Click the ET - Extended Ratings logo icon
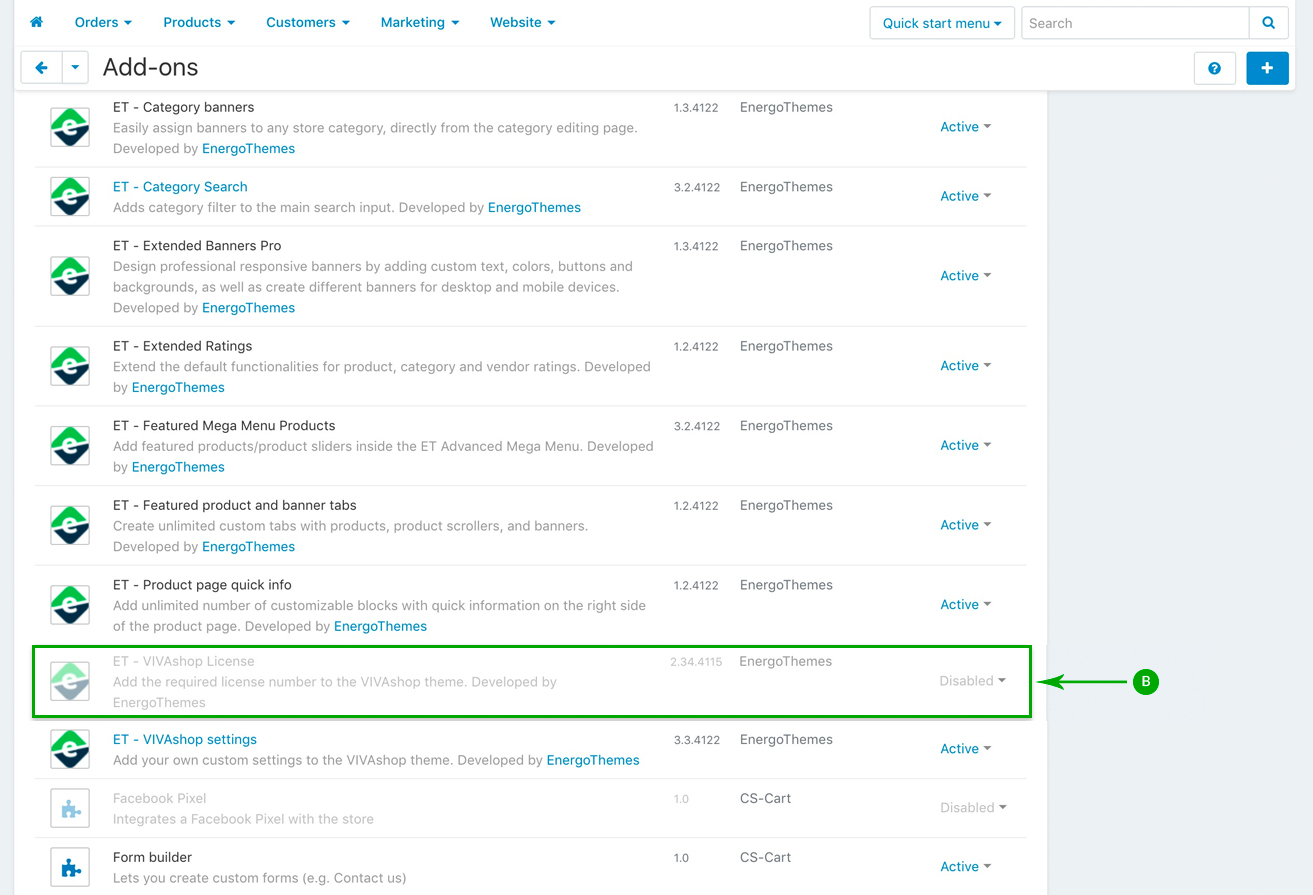The height and width of the screenshot is (895, 1313). pyautogui.click(x=70, y=366)
